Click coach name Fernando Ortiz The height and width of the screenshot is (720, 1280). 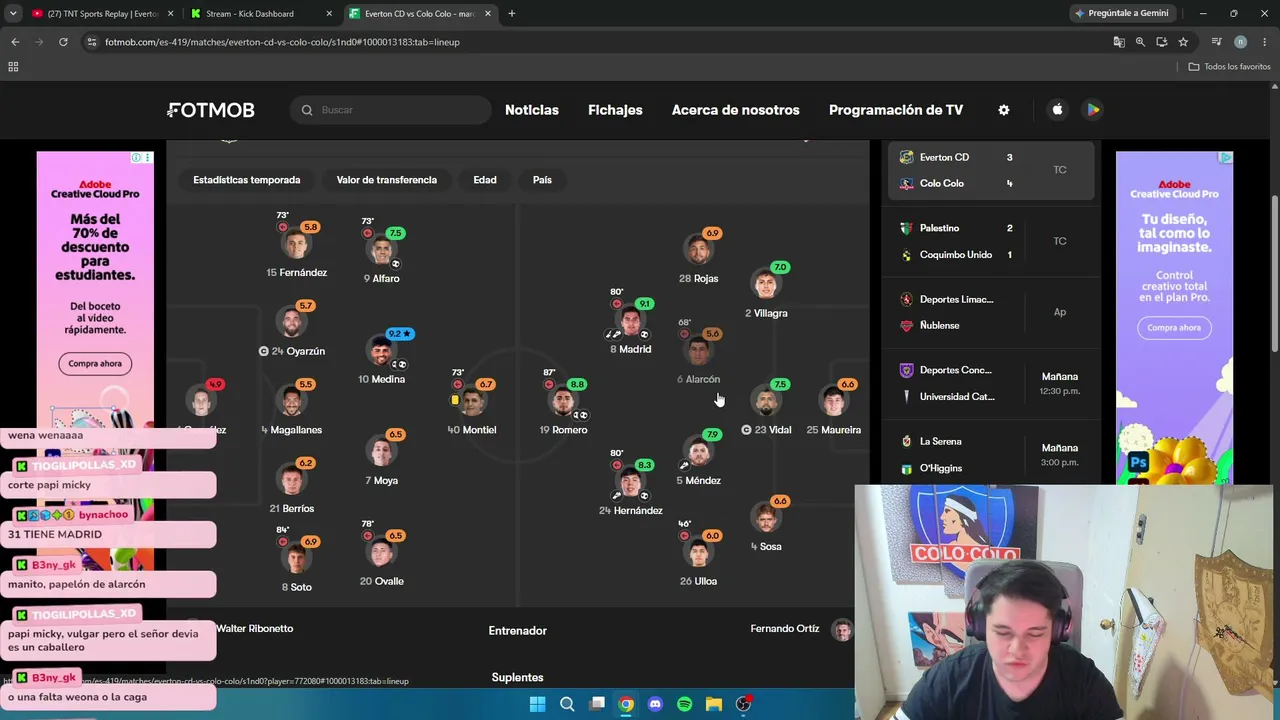pyautogui.click(x=785, y=629)
